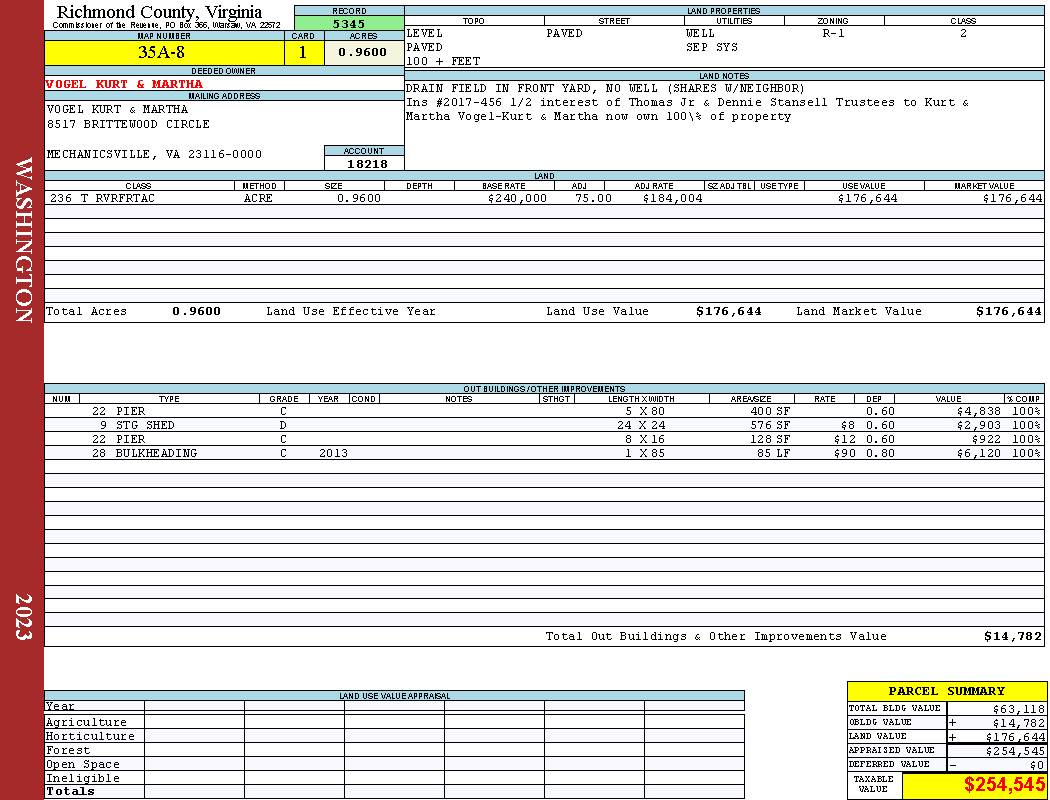Viewport: 1050px width, 800px height.
Task: Click adjusted rate $184,004
Action: click(672, 198)
